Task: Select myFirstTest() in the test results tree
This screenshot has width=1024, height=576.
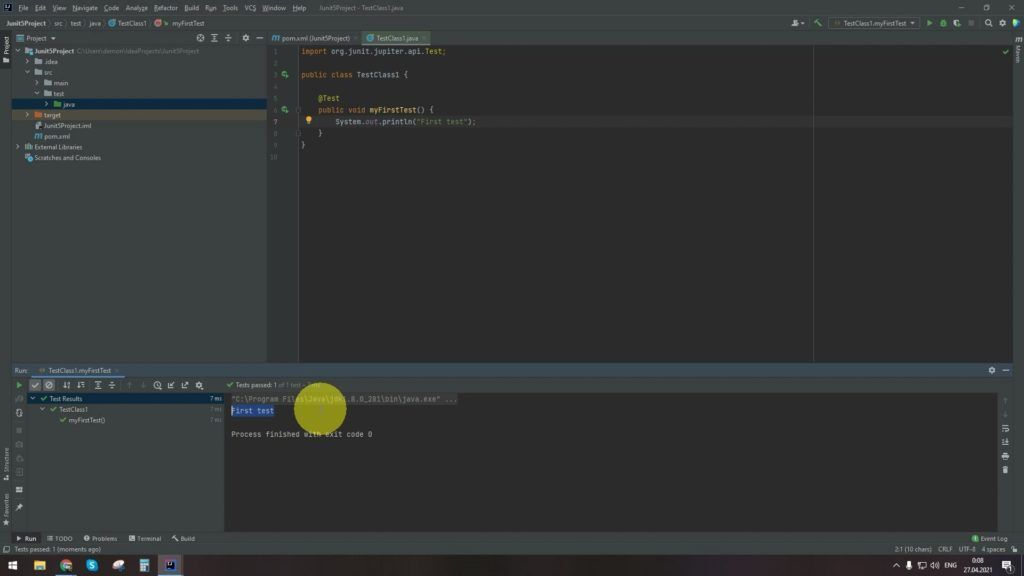Action: tap(86, 420)
